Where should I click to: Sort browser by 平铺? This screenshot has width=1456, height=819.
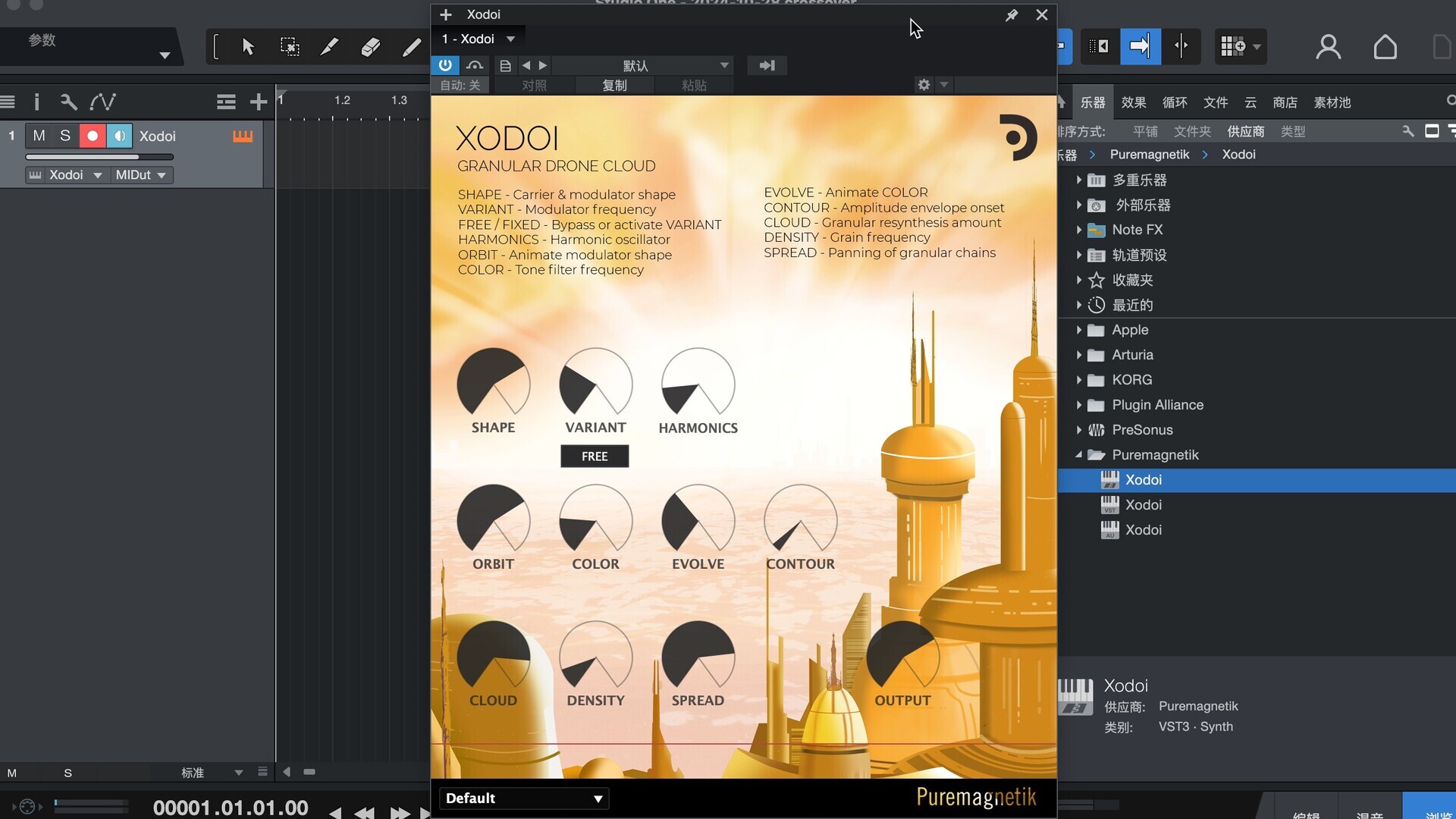click(x=1145, y=131)
